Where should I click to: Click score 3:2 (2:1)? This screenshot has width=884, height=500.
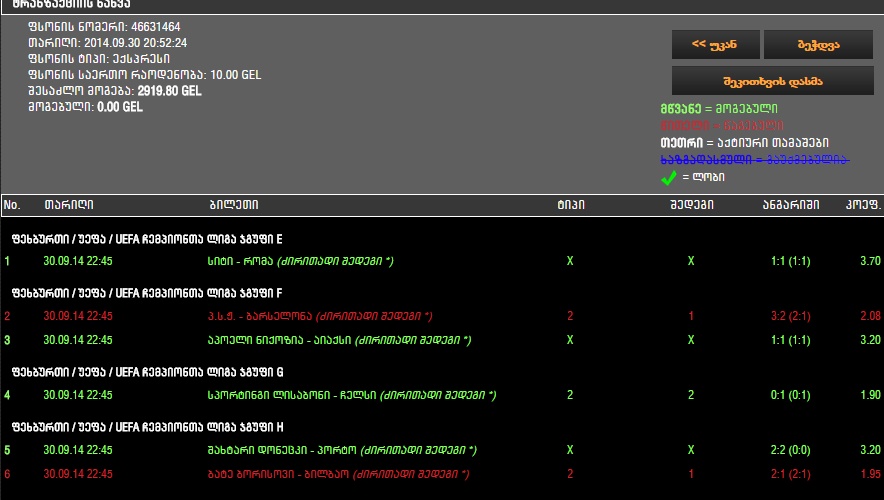click(x=790, y=316)
